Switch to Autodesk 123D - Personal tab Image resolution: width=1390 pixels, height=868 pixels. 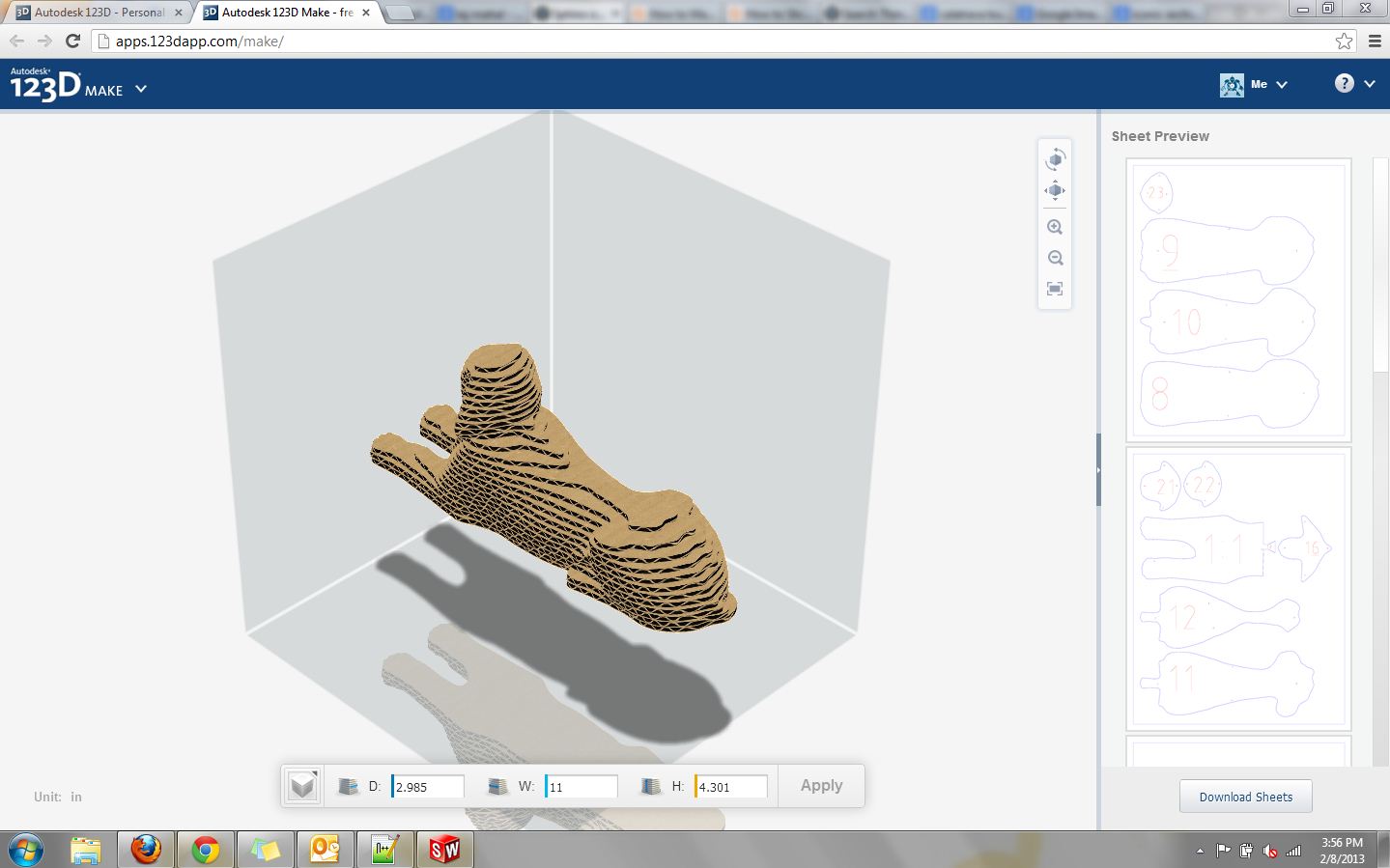(x=99, y=13)
